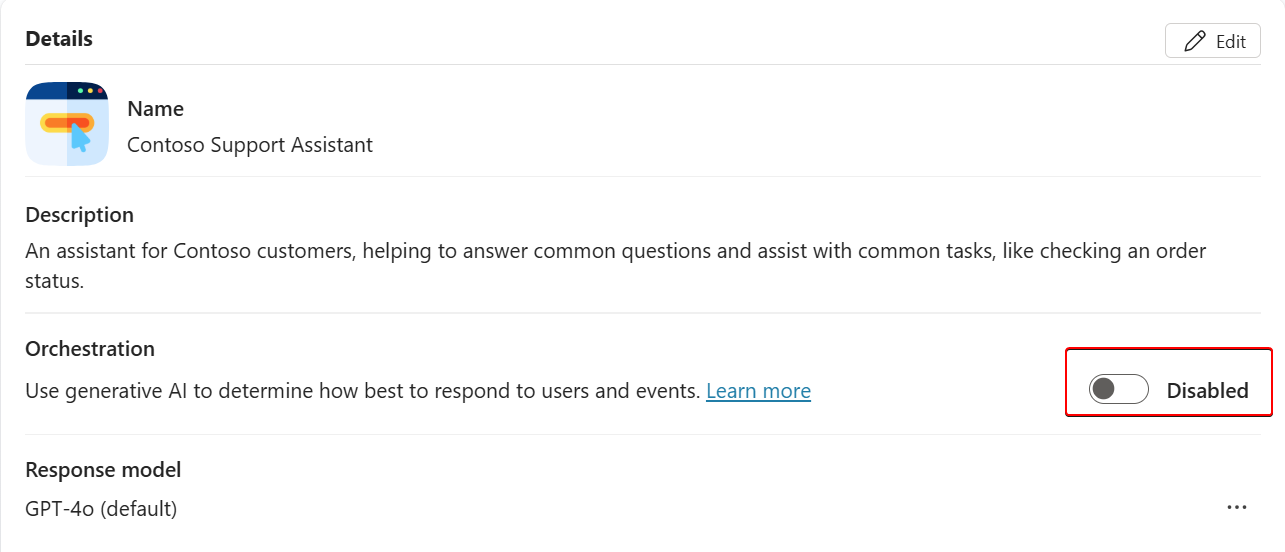
Task: Click the generative AI orchestration description text
Action: 362,391
